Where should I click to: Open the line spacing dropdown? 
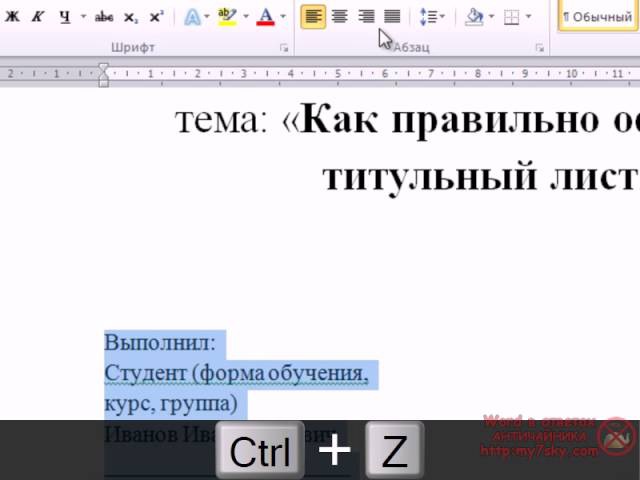[431, 16]
